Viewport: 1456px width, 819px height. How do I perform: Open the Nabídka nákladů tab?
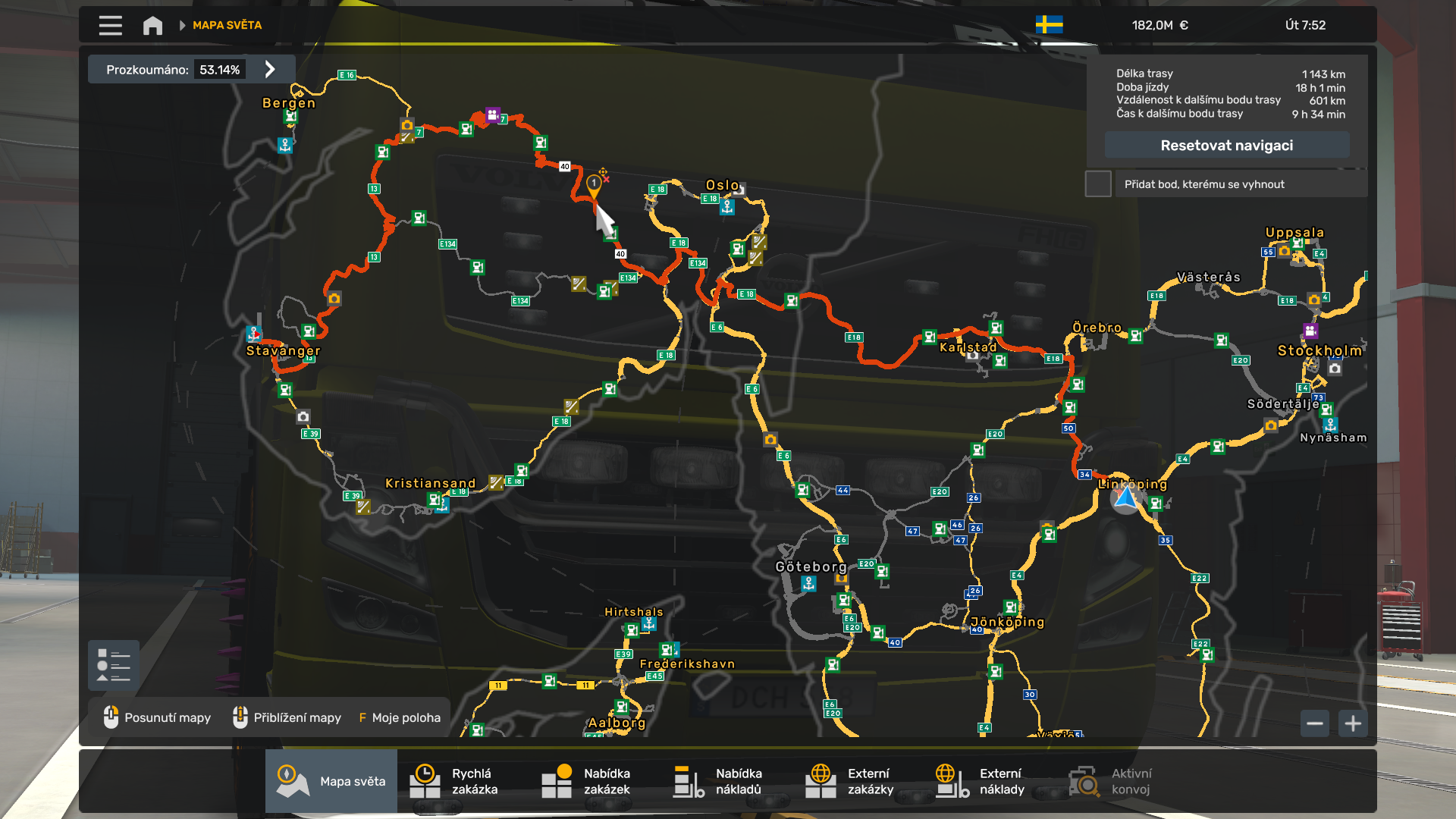pos(726,781)
